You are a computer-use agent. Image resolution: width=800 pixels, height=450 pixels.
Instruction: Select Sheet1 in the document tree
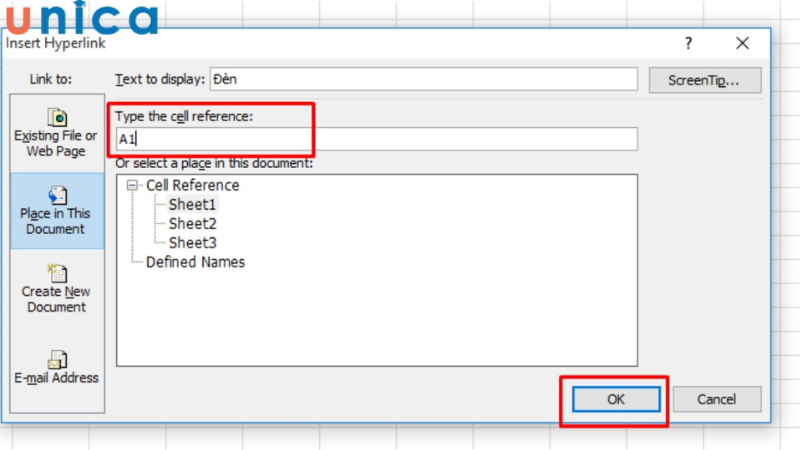(x=192, y=205)
